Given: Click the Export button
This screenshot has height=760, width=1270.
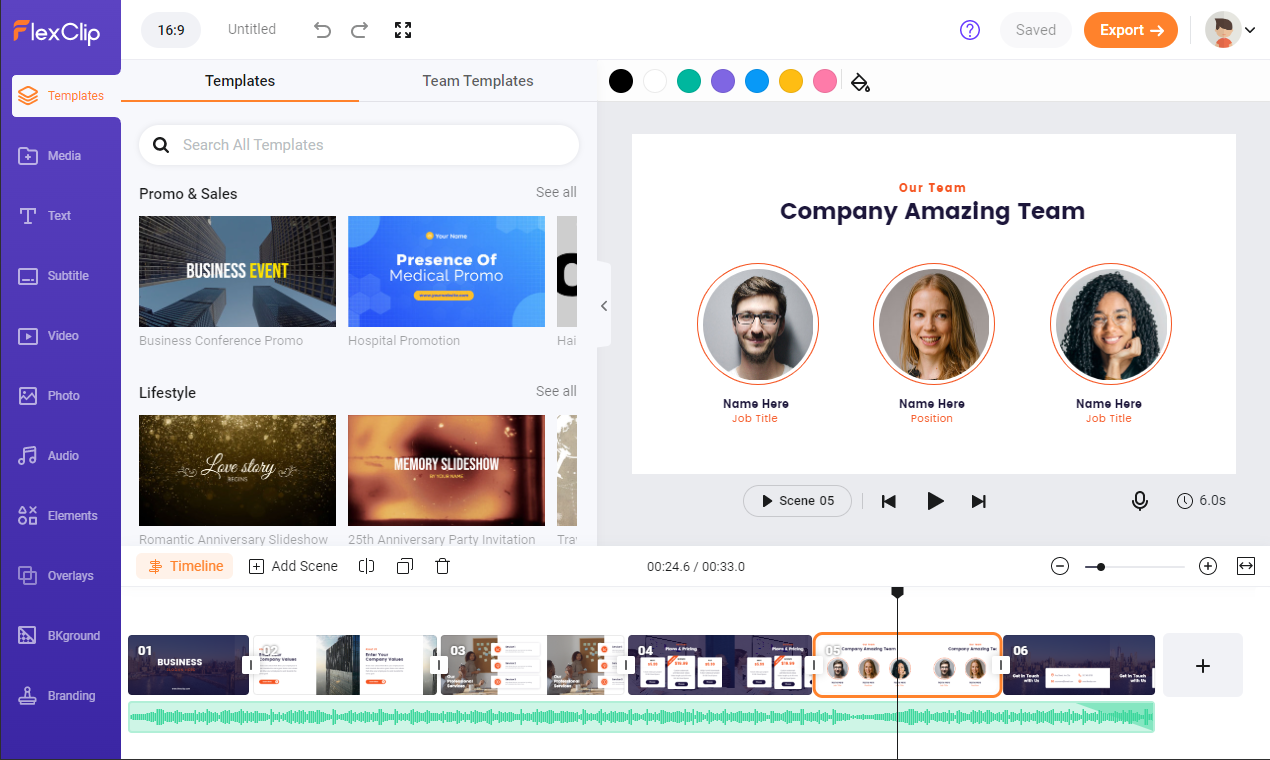Looking at the screenshot, I should pyautogui.click(x=1130, y=30).
